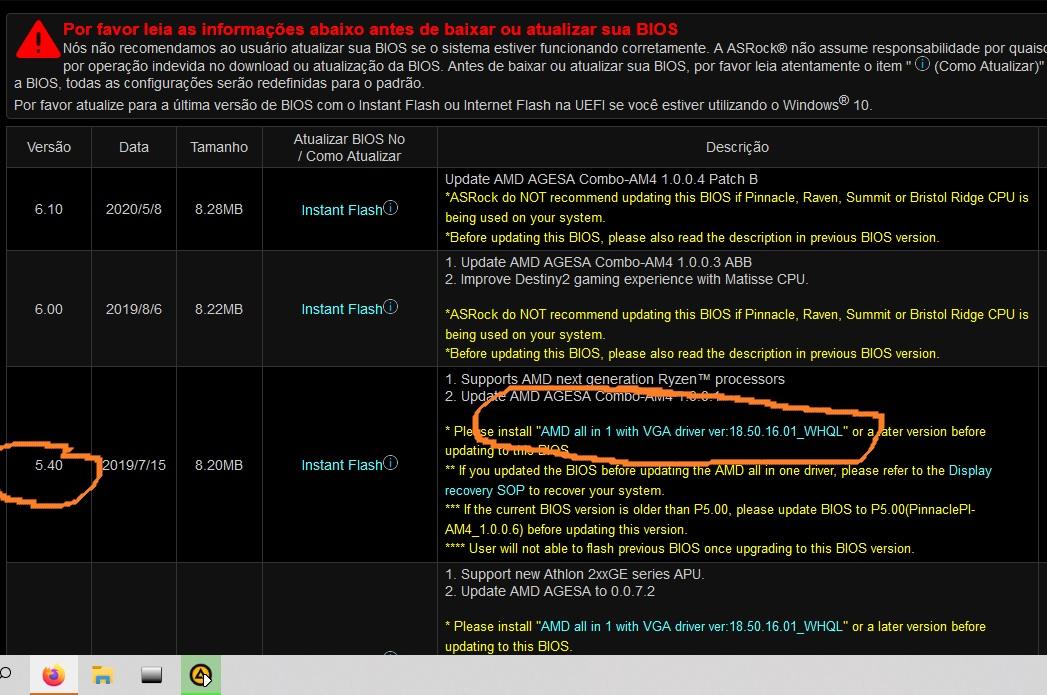
Task: Click text Update AMD AGESA to 0.0.7.2
Action: [558, 591]
